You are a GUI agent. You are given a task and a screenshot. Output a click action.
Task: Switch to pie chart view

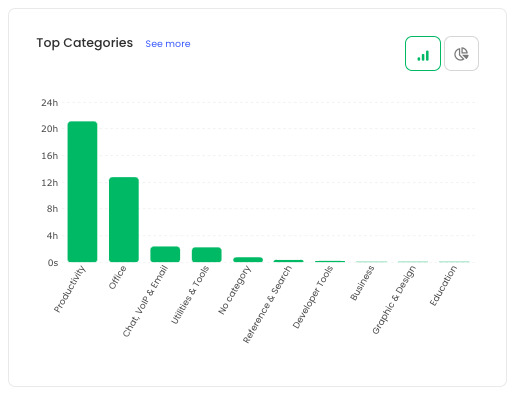(x=461, y=54)
